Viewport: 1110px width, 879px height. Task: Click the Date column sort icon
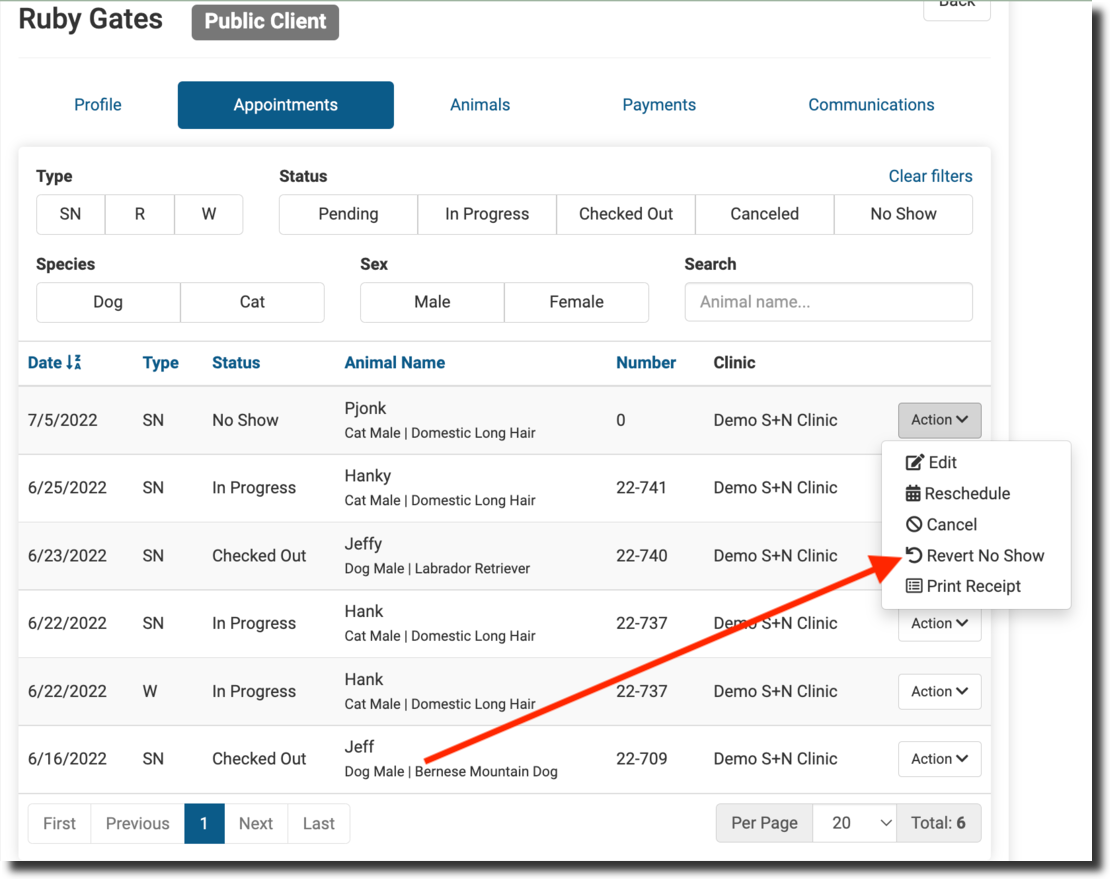pyautogui.click(x=73, y=363)
